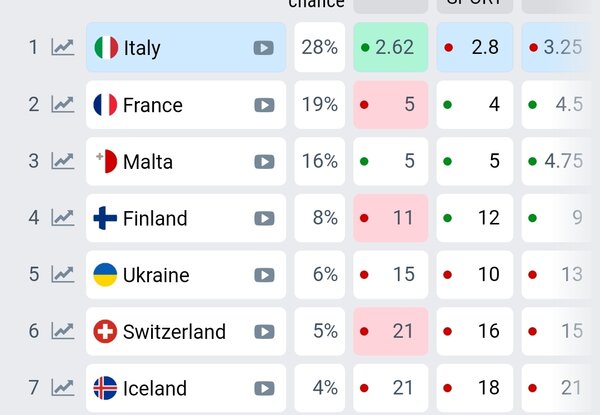The image size is (600, 415).
Task: Select France's pink odds cell showing 5
Action: click(390, 104)
